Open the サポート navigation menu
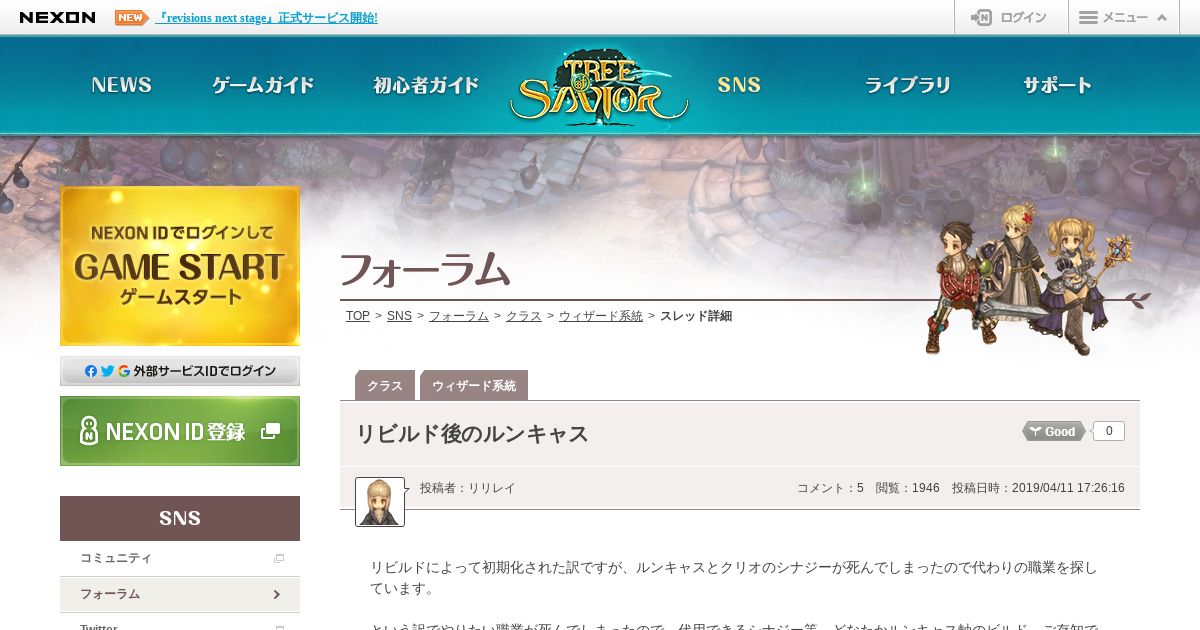Image resolution: width=1200 pixels, height=630 pixels. point(1057,85)
